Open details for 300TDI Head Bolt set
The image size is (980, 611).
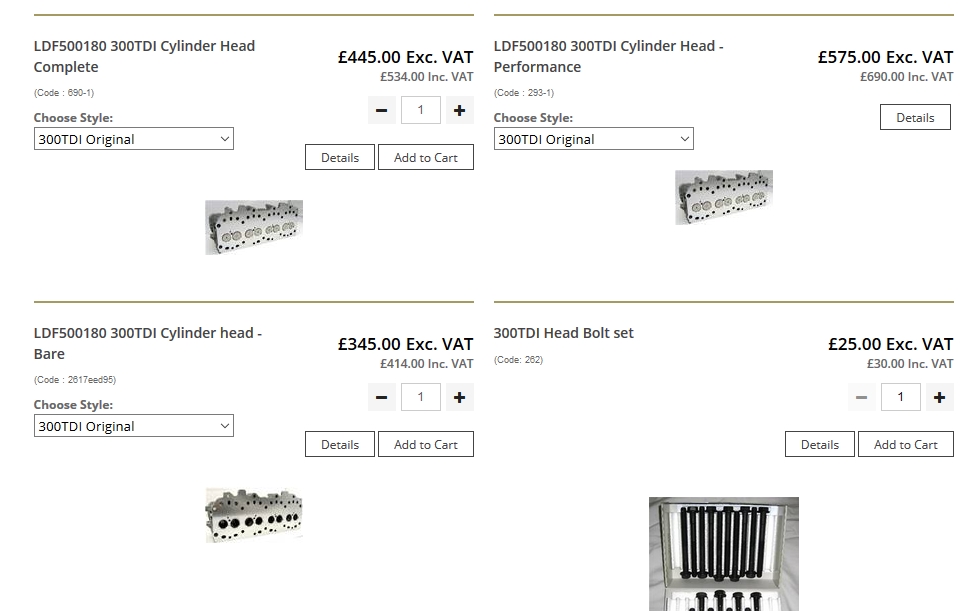point(820,444)
